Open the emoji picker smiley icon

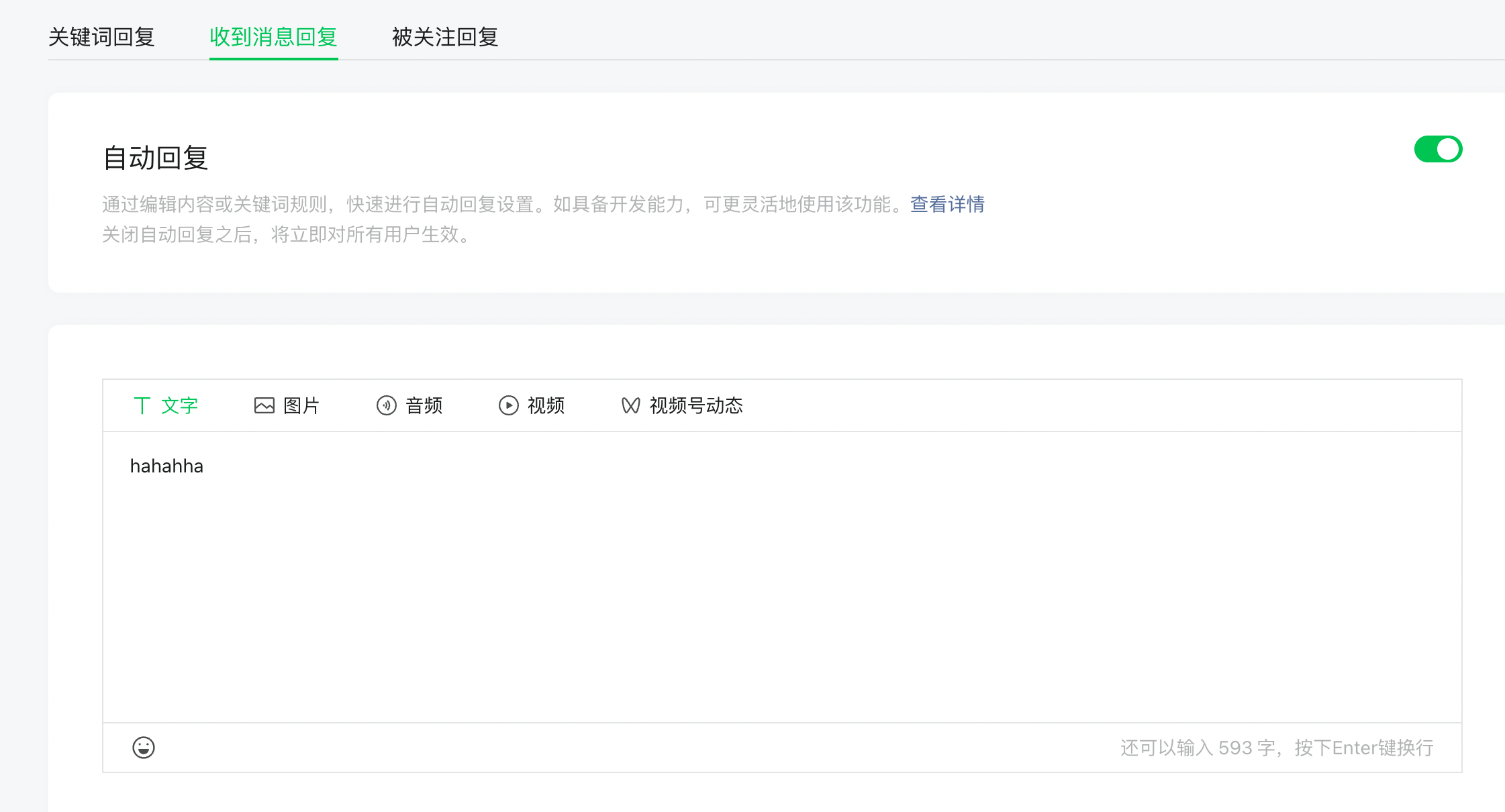[144, 748]
